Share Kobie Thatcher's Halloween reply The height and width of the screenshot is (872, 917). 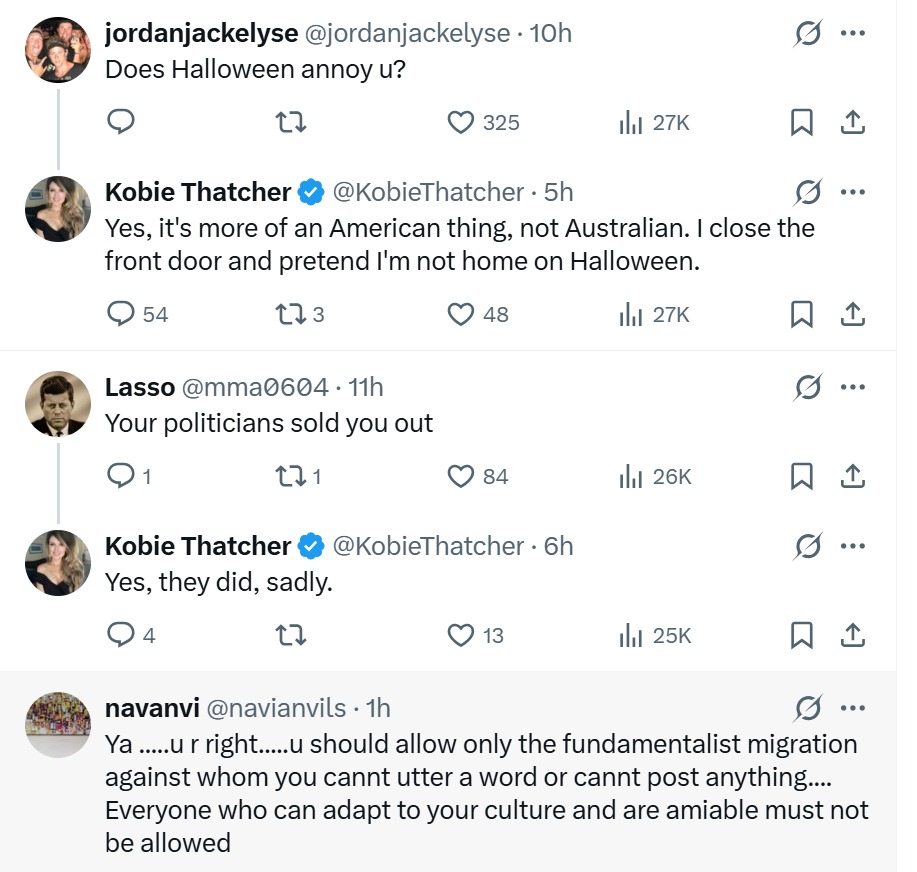pos(851,315)
